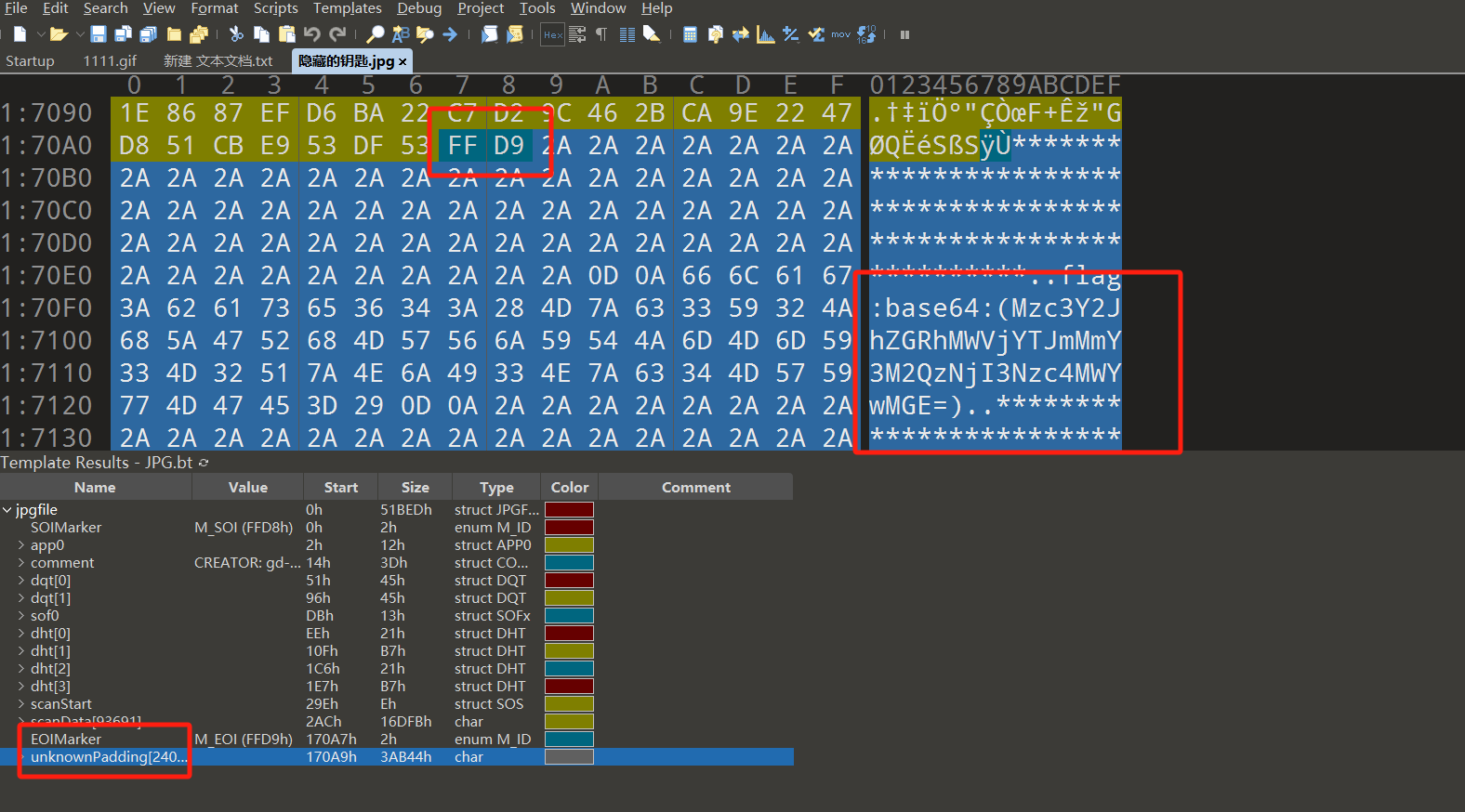Click the mov disassembler icon
This screenshot has width=1465, height=812.
click(840, 34)
